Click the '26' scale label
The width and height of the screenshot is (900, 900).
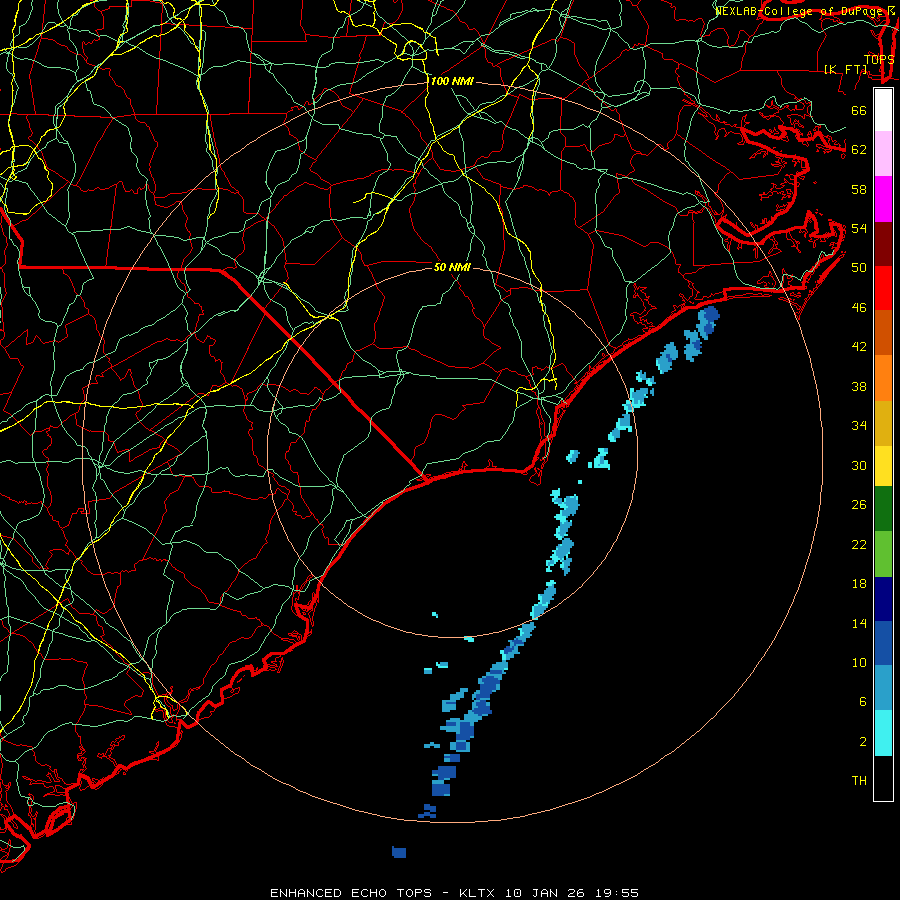(859, 505)
